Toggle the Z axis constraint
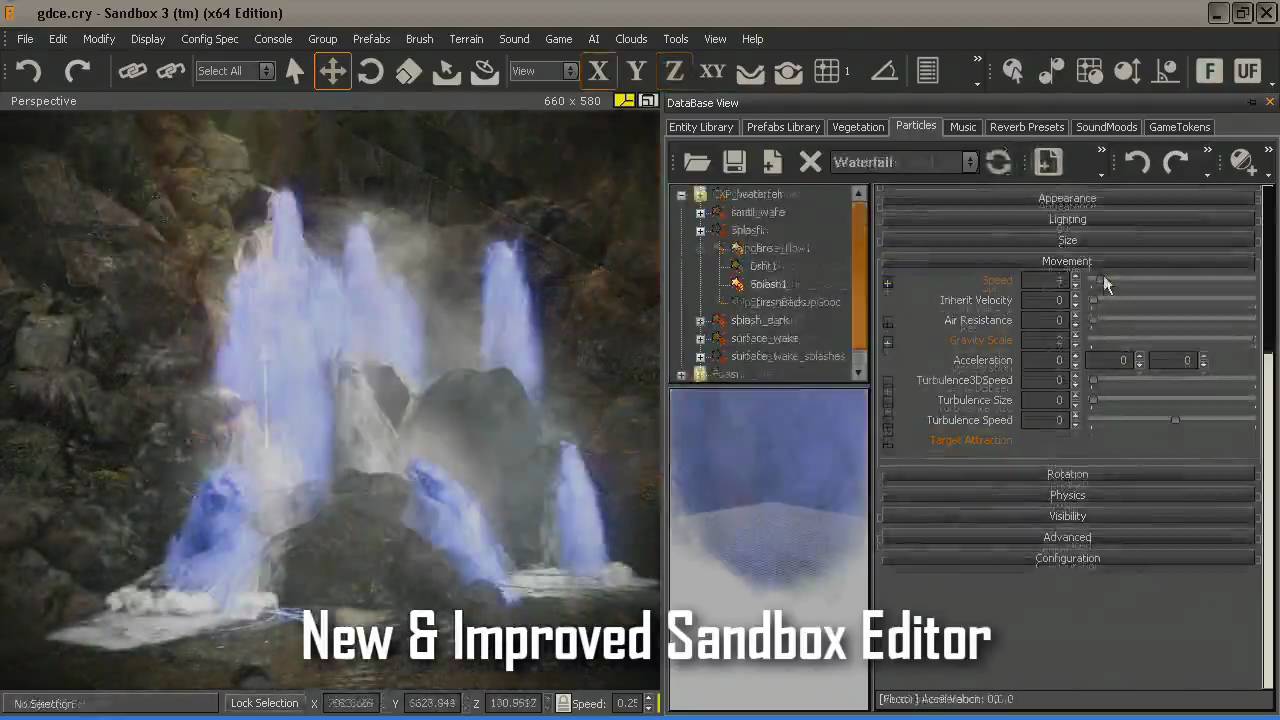Viewport: 1280px width, 720px height. (674, 71)
